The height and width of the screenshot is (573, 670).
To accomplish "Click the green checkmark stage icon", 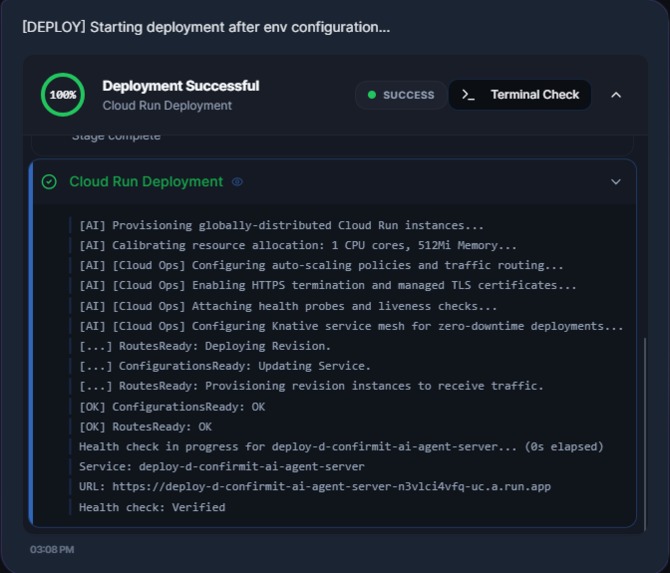I will [49, 182].
